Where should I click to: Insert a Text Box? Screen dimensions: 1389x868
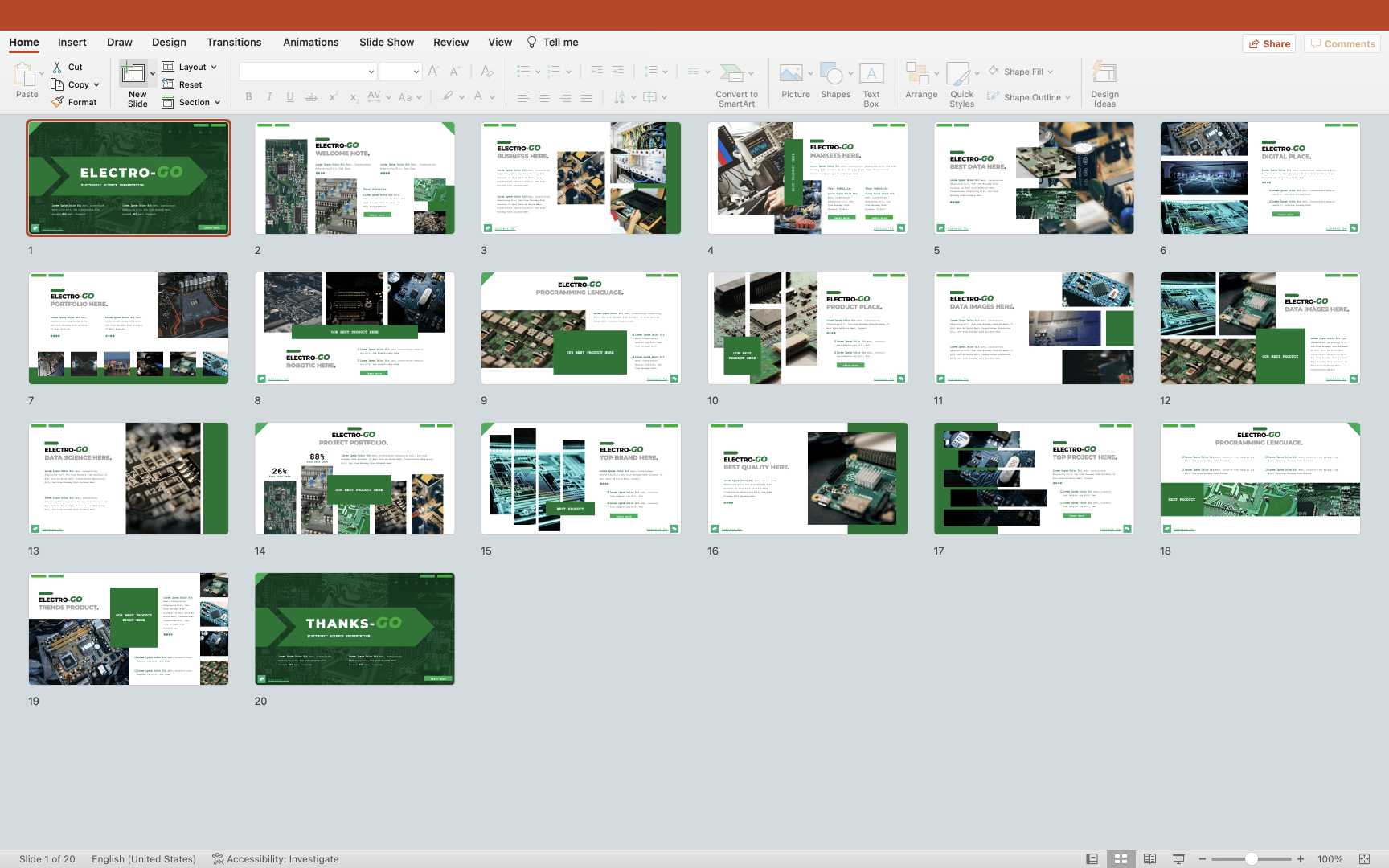click(871, 75)
